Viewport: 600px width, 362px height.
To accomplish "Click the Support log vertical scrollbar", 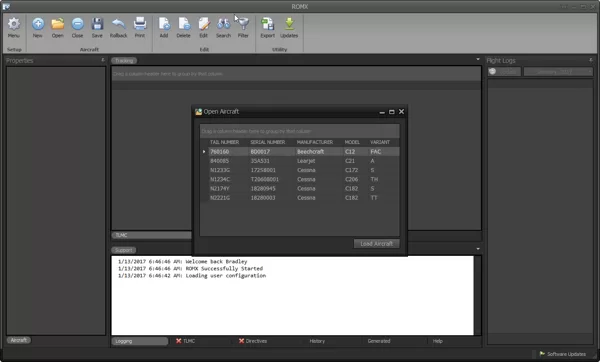I will 477,295.
